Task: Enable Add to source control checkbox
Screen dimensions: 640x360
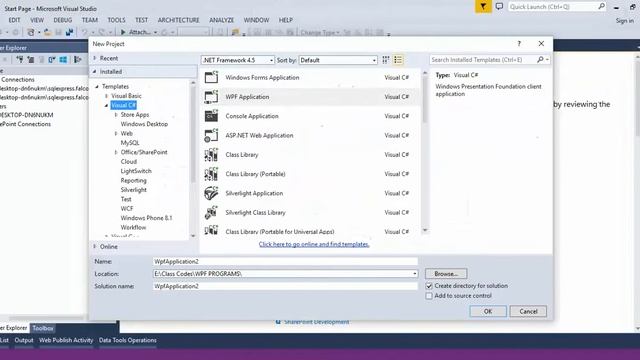Action: (x=429, y=296)
